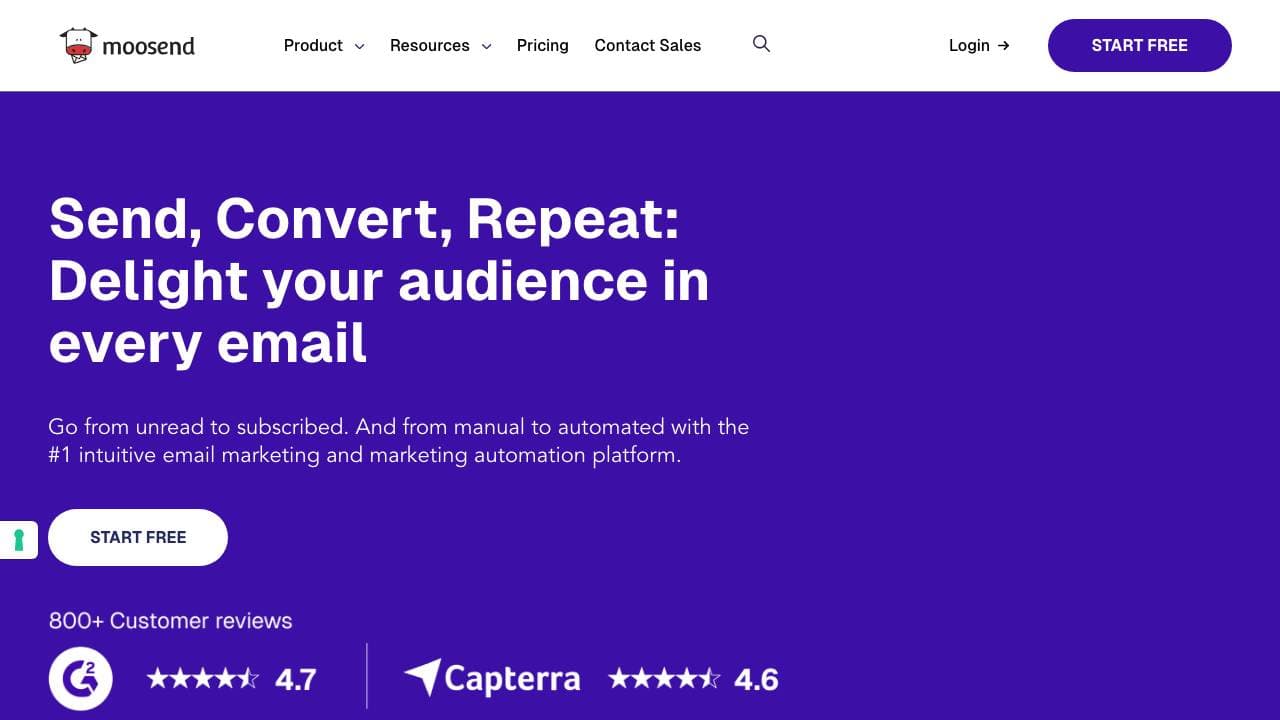Click the G2 star rating icons
The width and height of the screenshot is (1280, 720).
(x=203, y=679)
